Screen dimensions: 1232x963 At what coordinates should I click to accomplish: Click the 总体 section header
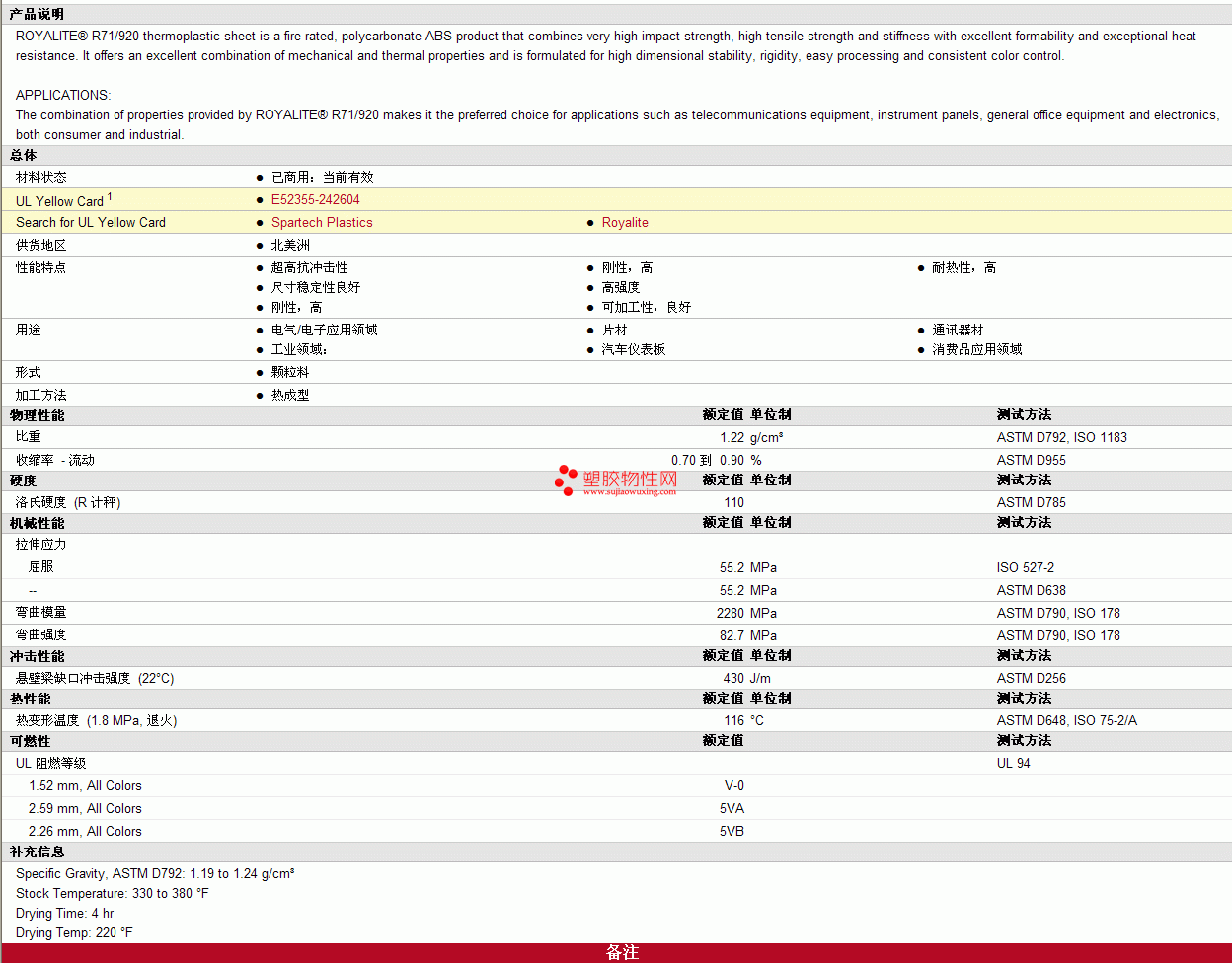tap(24, 155)
